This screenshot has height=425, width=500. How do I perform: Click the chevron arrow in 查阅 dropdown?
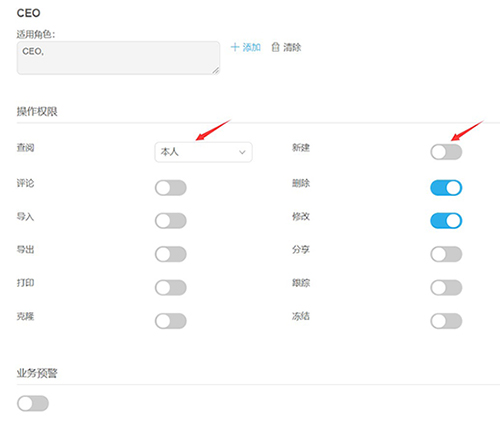tap(242, 152)
